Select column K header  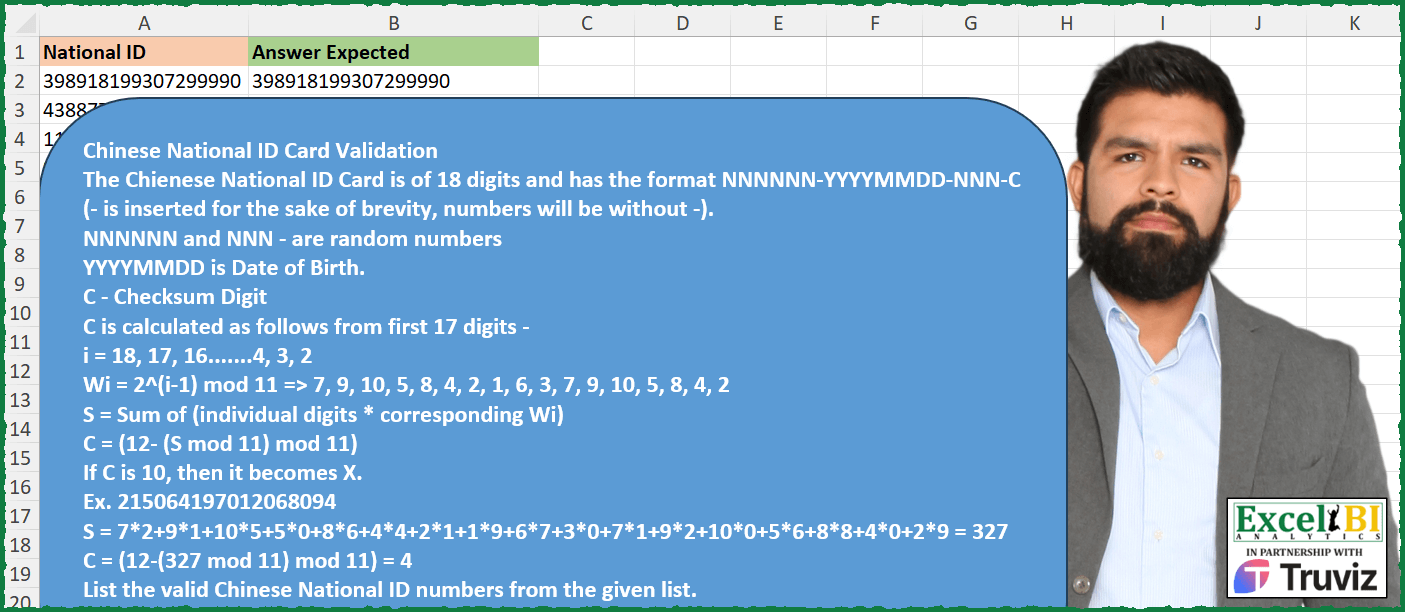tap(1352, 22)
